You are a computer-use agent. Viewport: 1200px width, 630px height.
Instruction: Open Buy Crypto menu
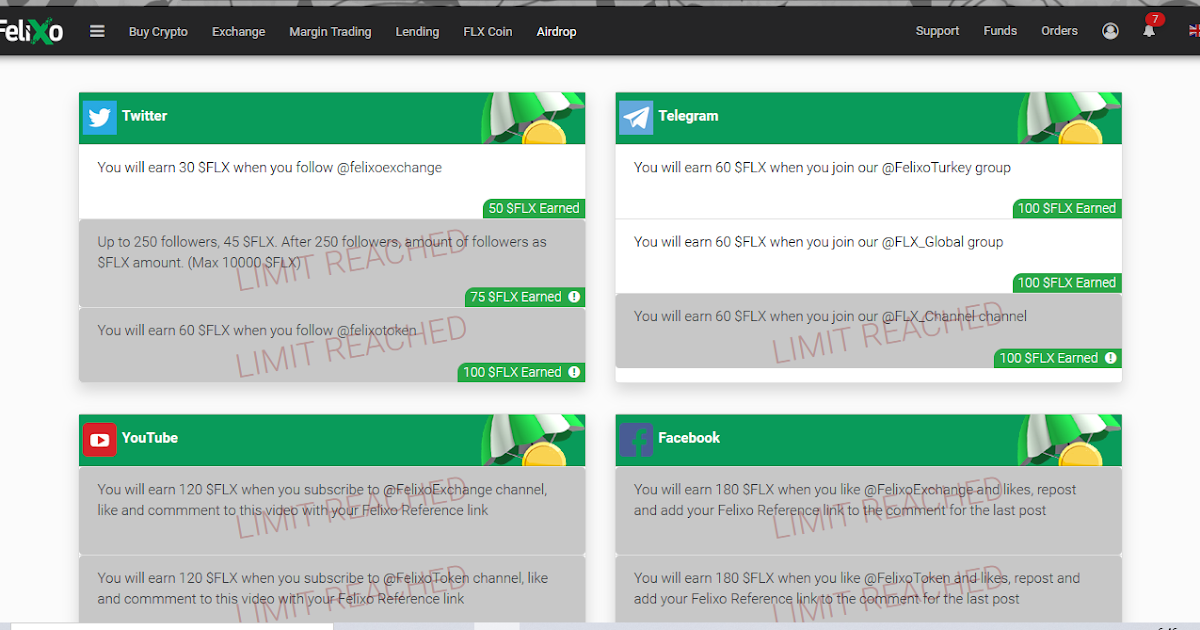click(158, 32)
